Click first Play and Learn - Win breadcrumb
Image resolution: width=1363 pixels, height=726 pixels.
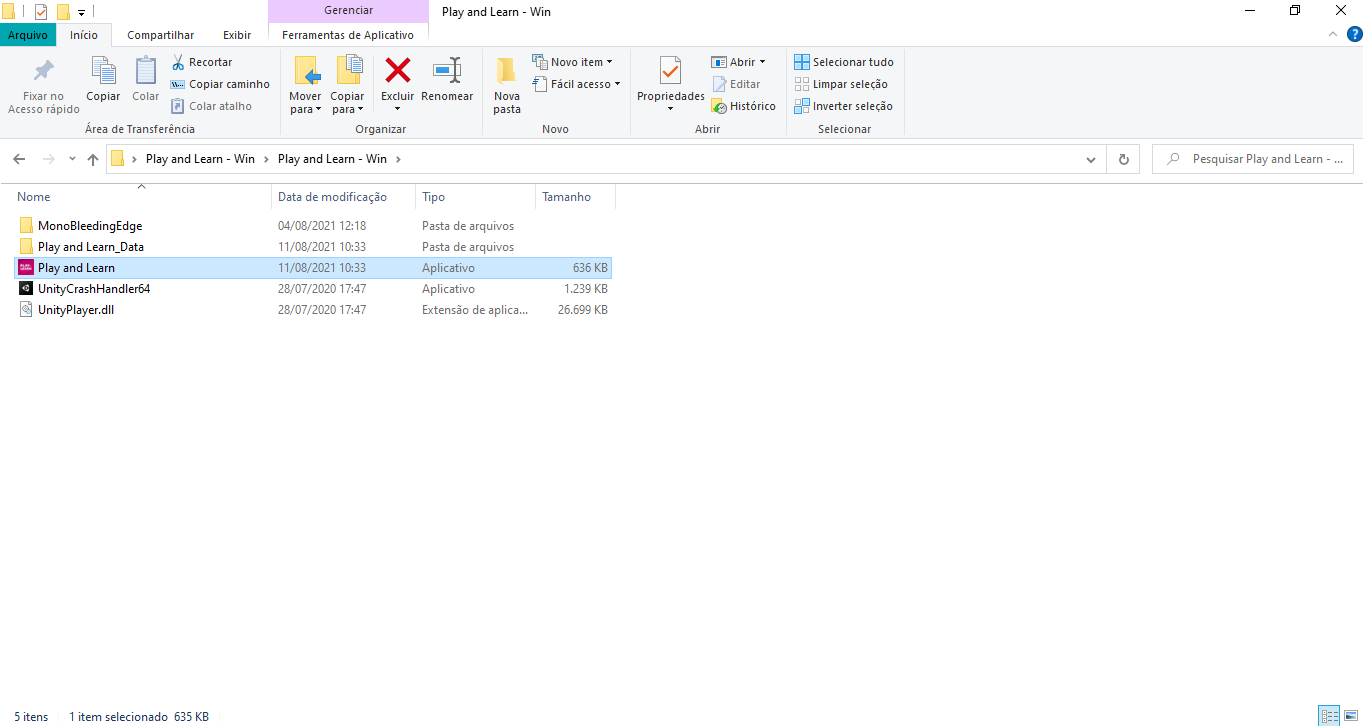200,159
